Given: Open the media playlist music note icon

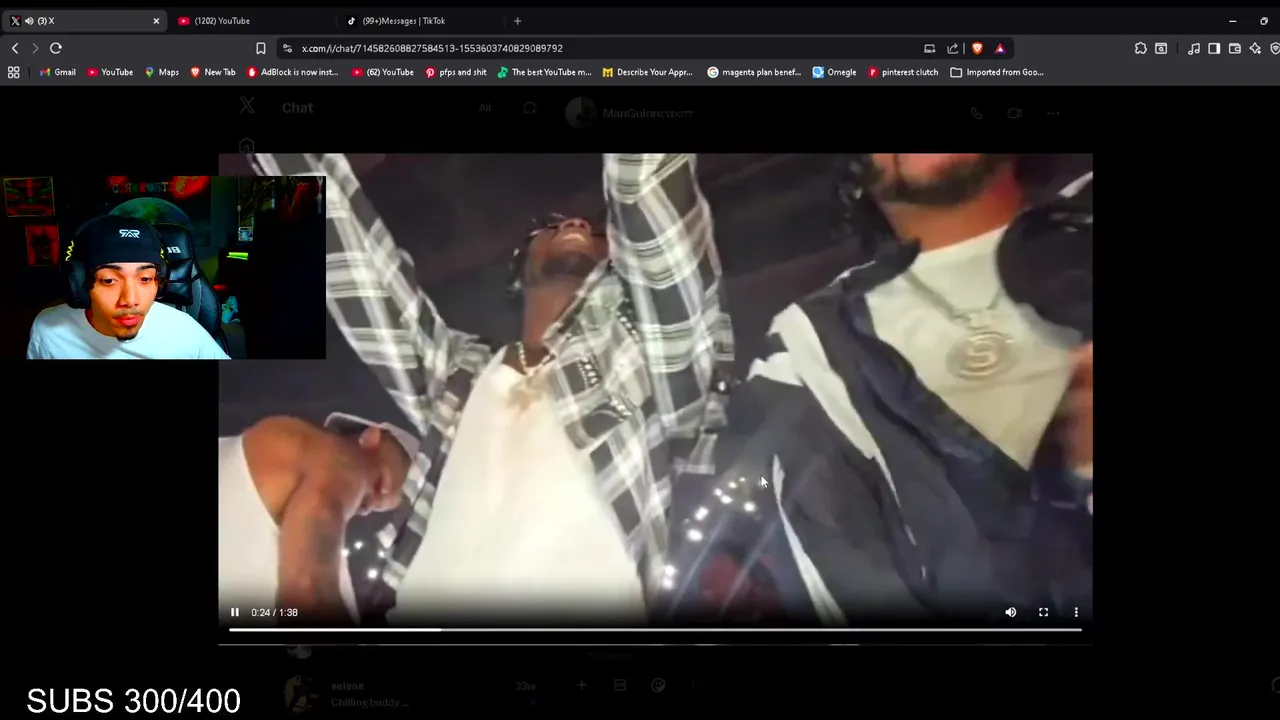Looking at the screenshot, I should coord(1194,48).
